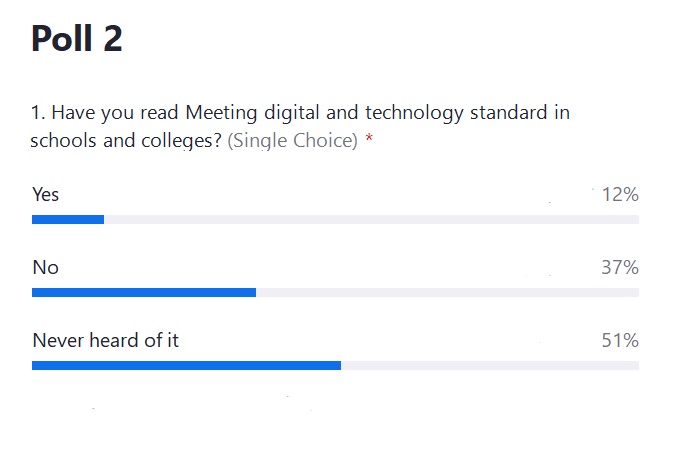
Task: Click the blue filled No progress bar
Action: 144,292
